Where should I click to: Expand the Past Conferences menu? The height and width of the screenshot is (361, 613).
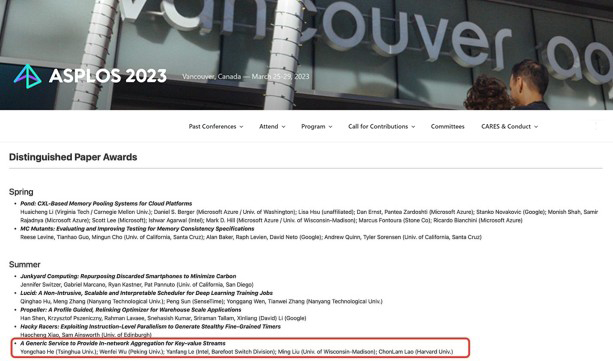216,126
